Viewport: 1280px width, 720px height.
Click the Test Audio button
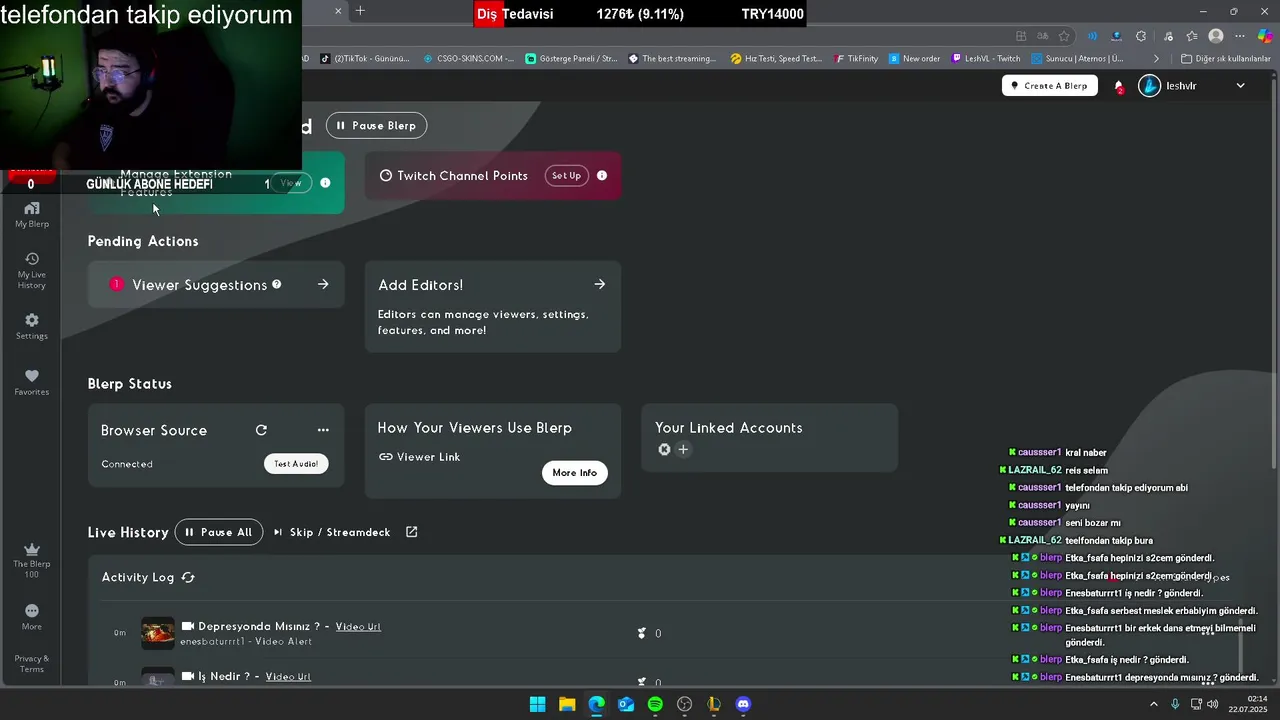(296, 464)
